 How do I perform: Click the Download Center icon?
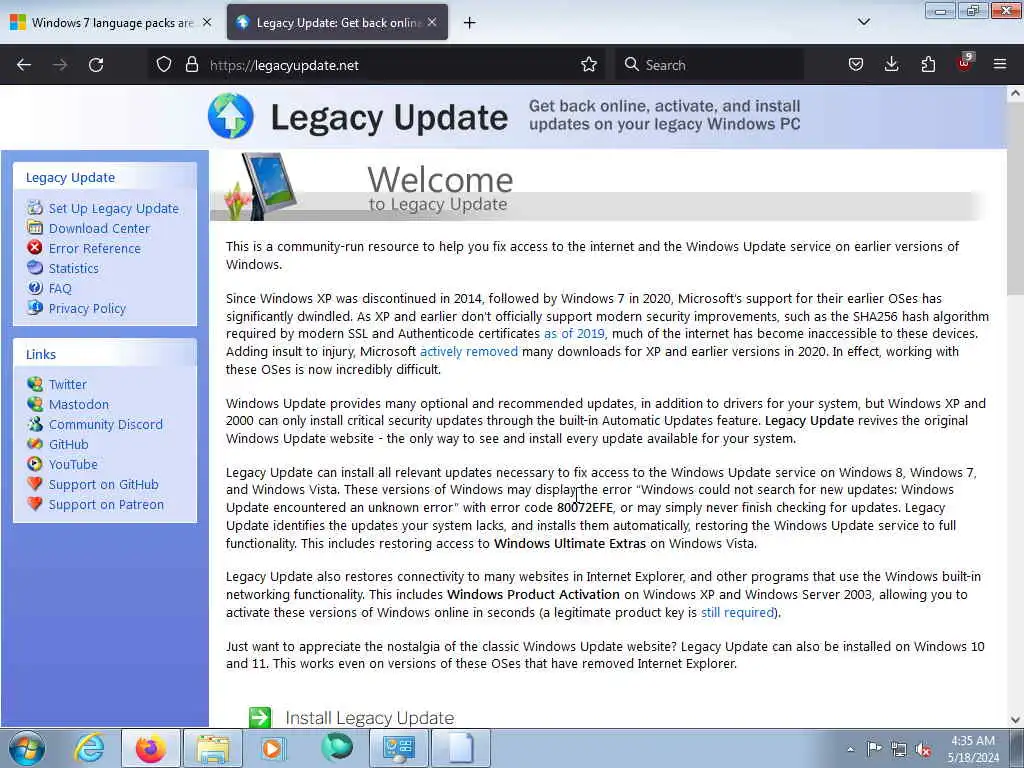(35, 228)
